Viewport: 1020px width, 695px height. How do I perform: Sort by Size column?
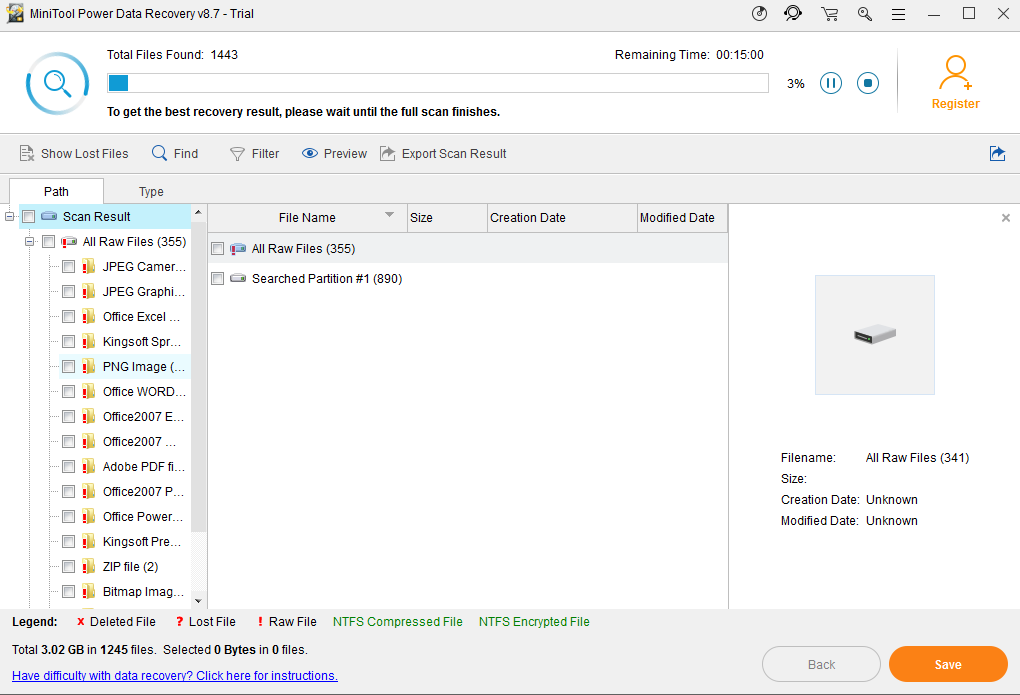pos(447,218)
